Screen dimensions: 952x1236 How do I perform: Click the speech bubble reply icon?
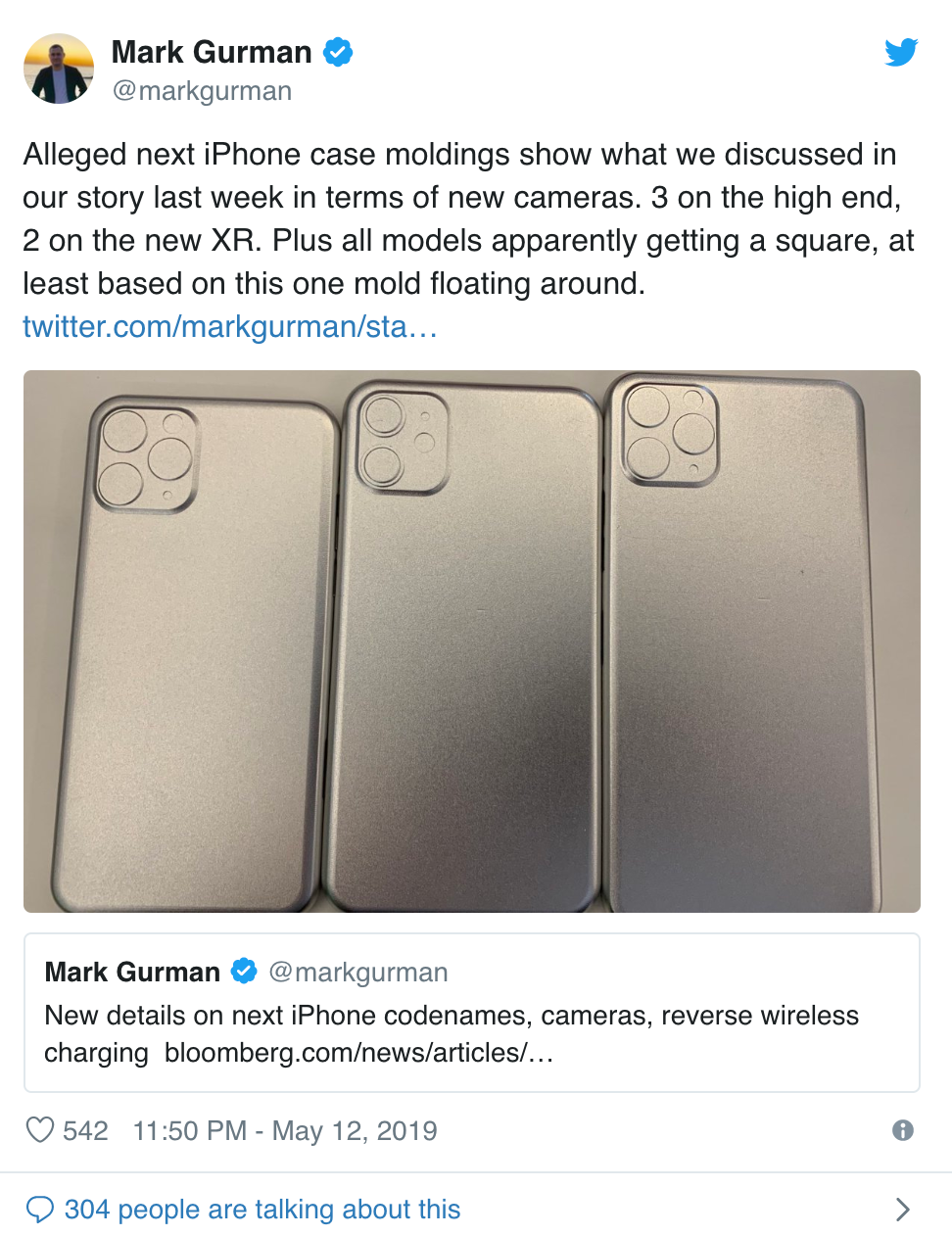coord(39,1210)
